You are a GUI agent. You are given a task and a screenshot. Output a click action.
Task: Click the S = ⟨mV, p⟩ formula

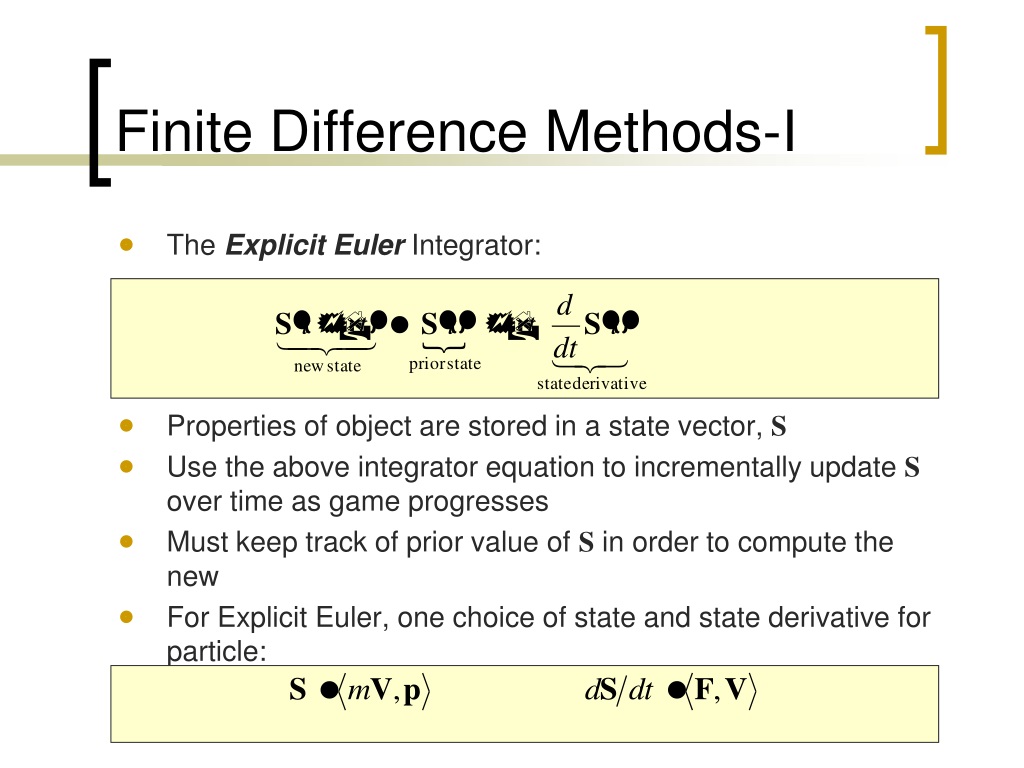tap(360, 690)
